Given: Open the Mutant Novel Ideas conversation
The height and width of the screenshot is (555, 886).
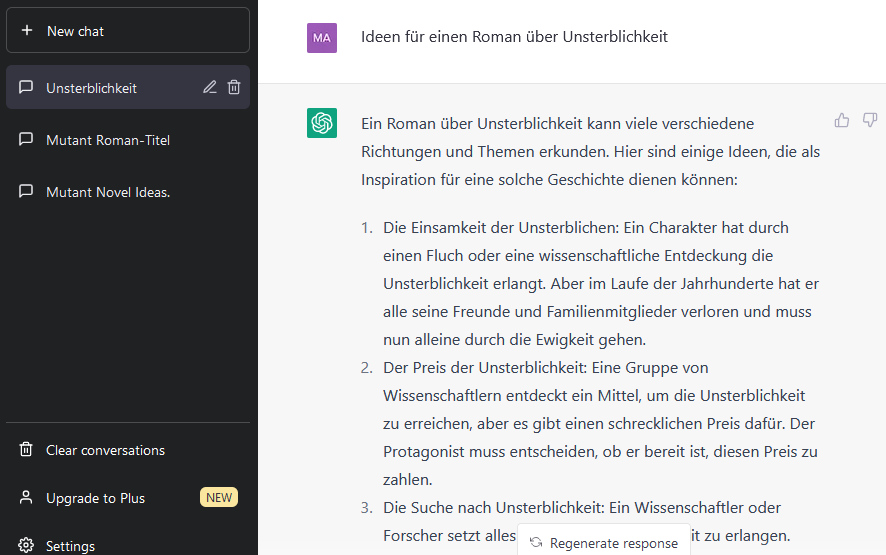Looking at the screenshot, I should pos(108,192).
